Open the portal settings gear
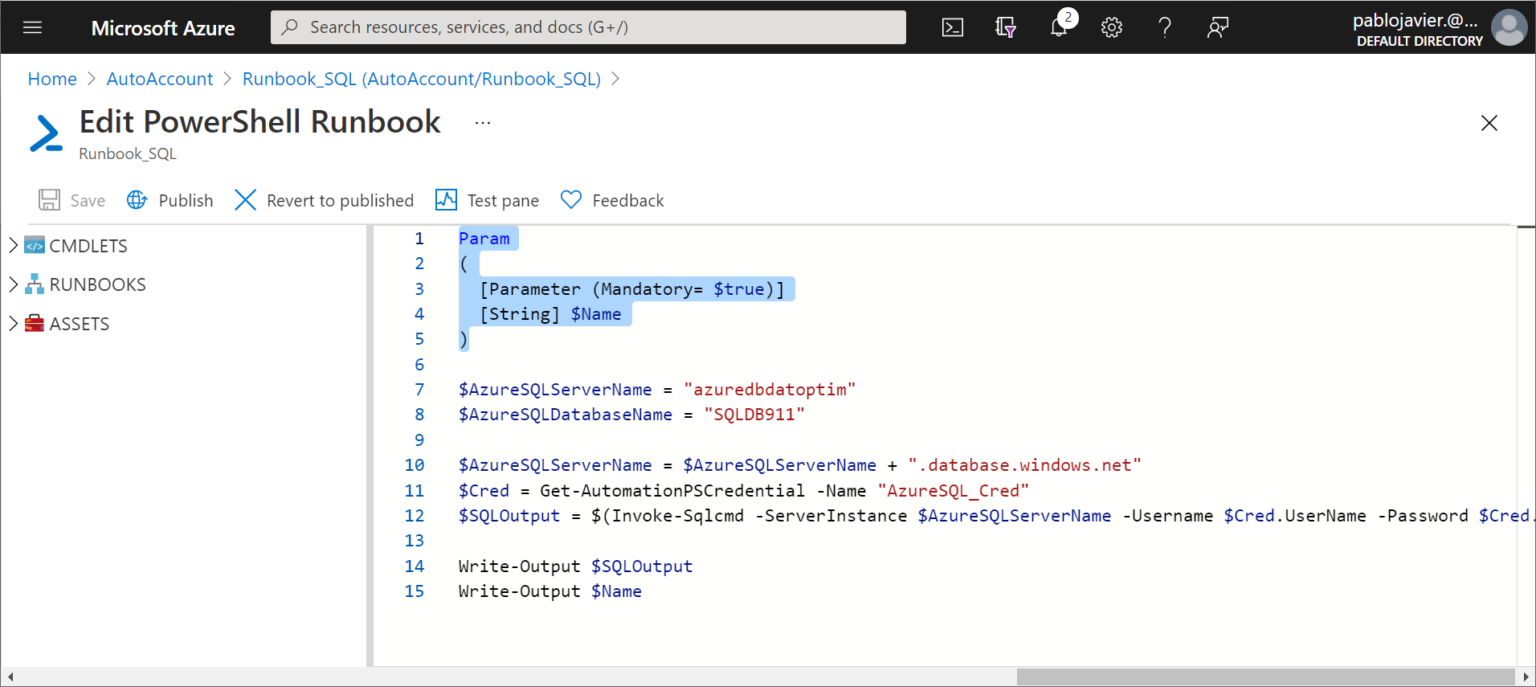 (1112, 27)
